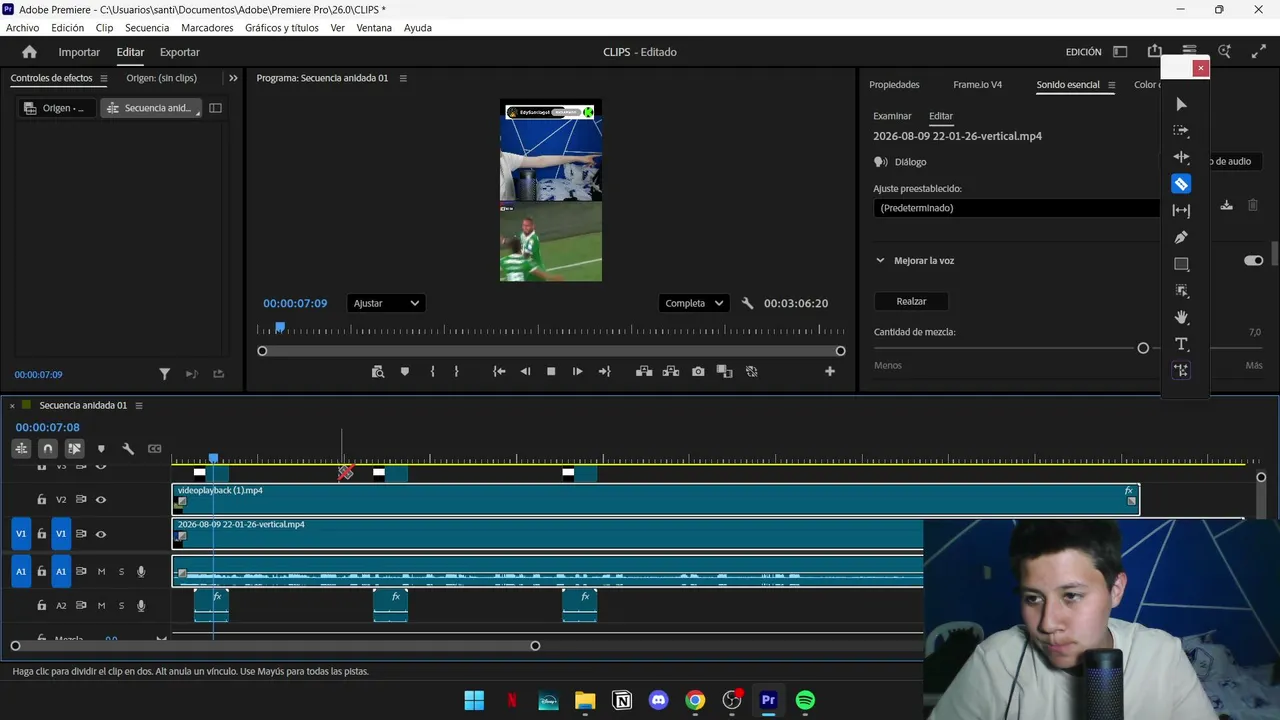Toggle the Mejorar la voz switch
Image resolution: width=1280 pixels, height=720 pixels.
tap(1253, 261)
